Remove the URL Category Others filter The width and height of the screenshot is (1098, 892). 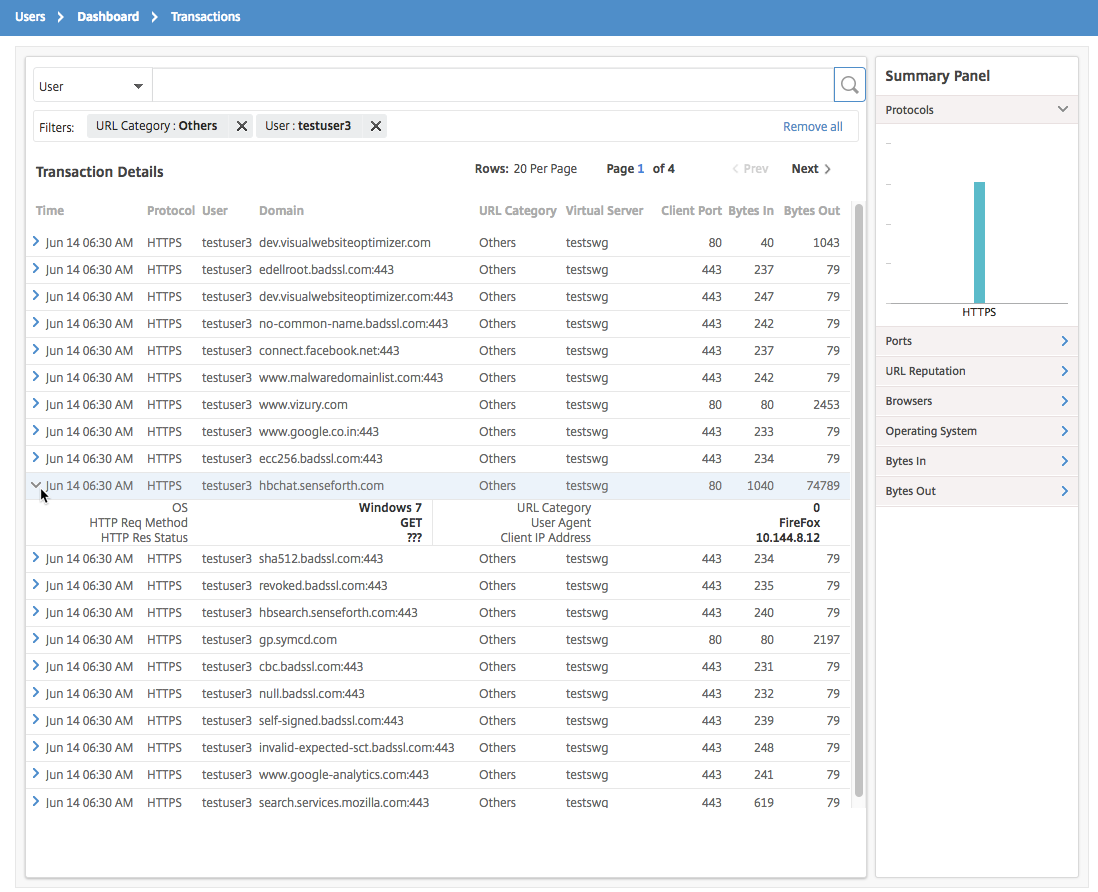[241, 126]
